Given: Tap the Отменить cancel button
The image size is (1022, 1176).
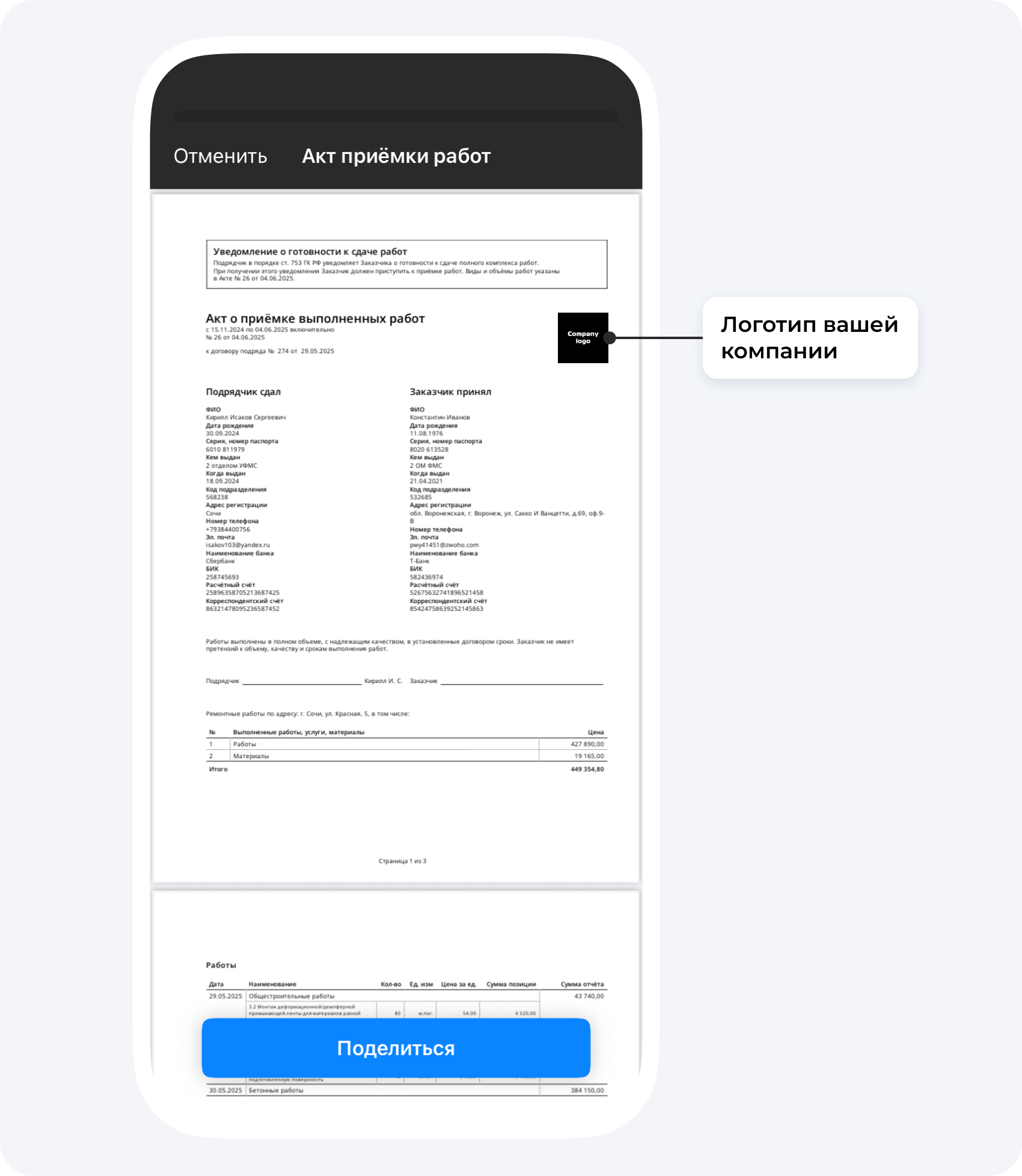Looking at the screenshot, I should point(220,156).
